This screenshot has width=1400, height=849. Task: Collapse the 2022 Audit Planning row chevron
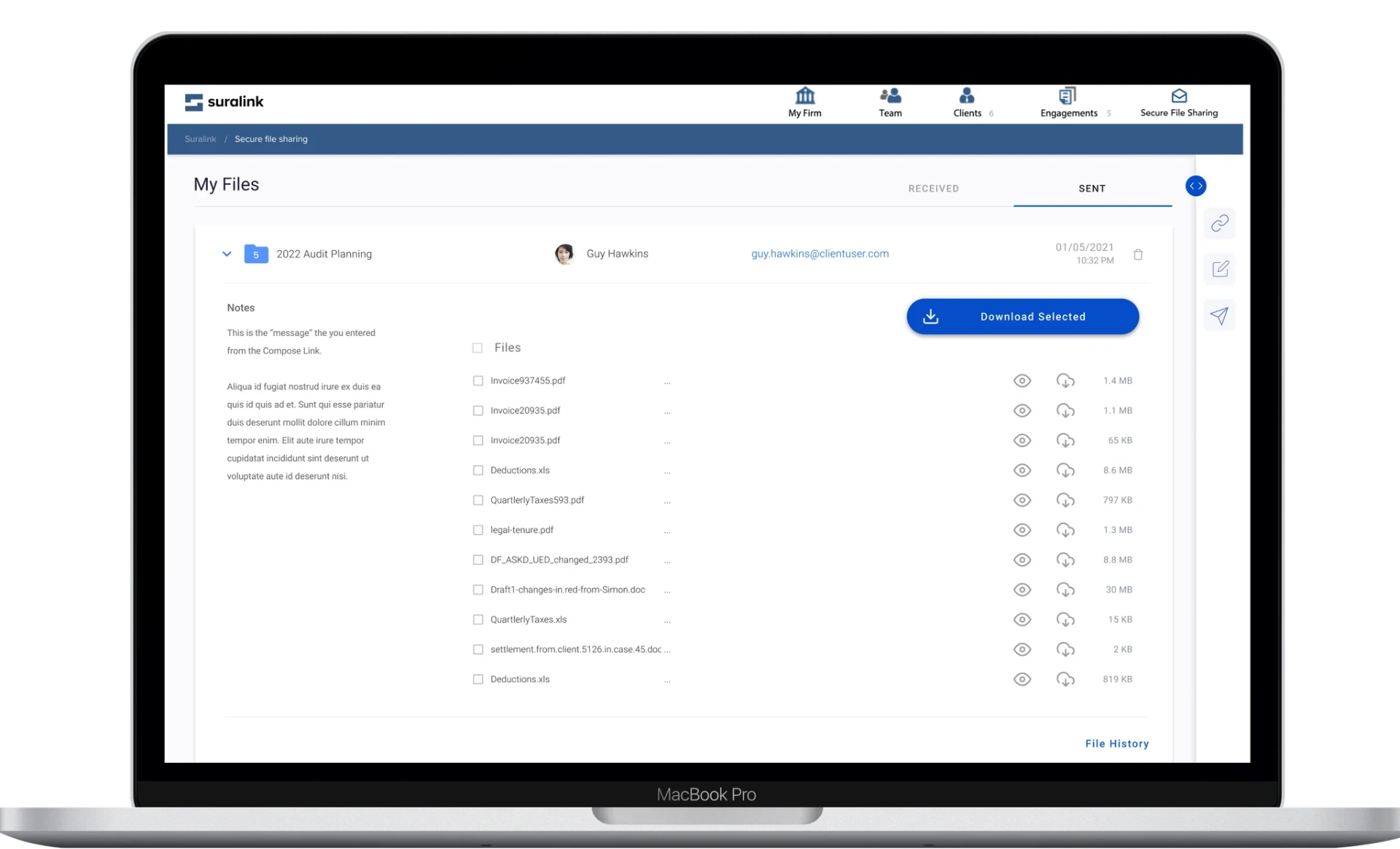click(227, 254)
